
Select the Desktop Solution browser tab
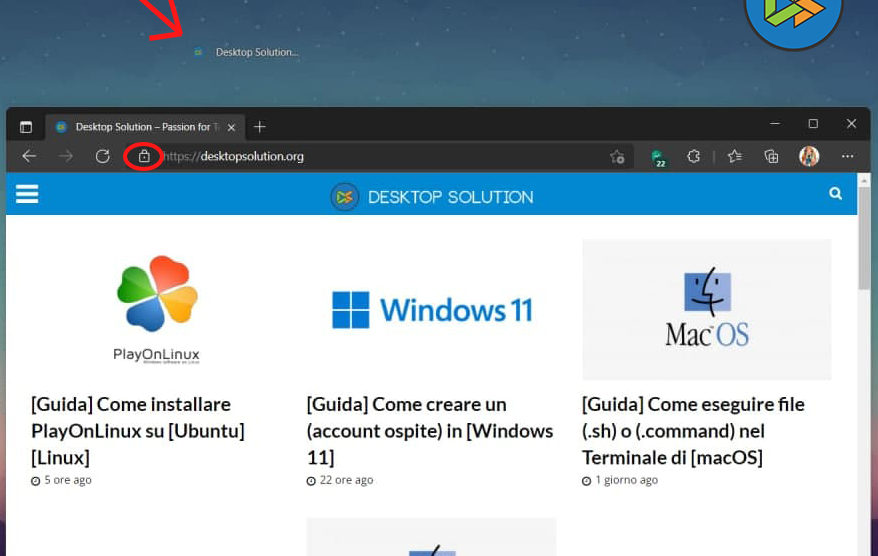[x=144, y=127]
